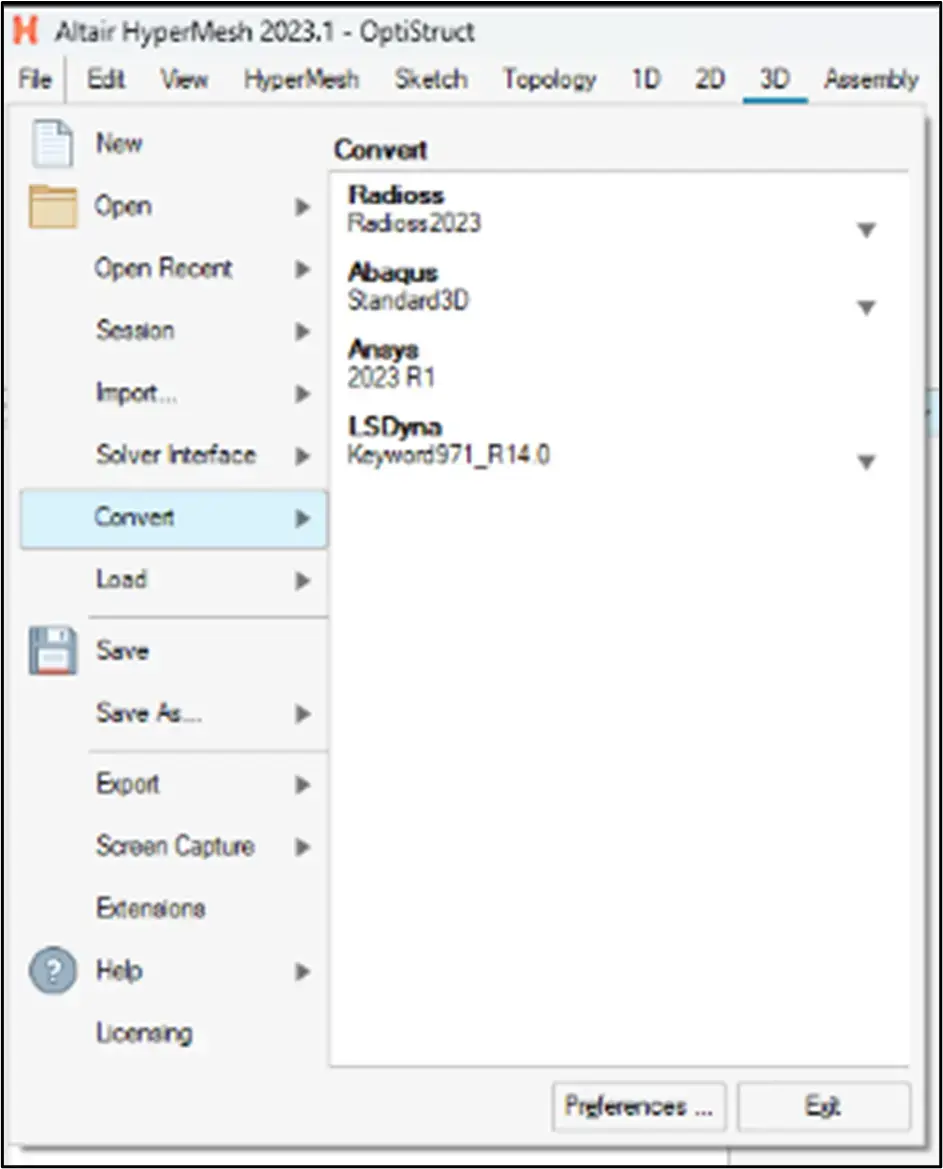
Task: Select the Screen Capture menu entry
Action: click(175, 846)
